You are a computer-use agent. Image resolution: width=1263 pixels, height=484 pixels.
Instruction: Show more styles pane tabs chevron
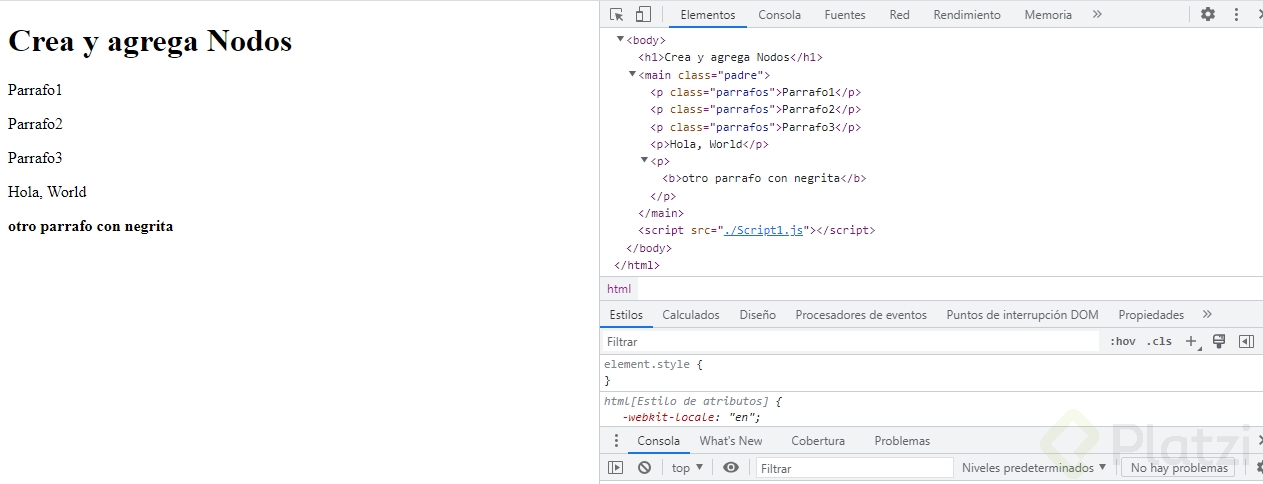1207,314
